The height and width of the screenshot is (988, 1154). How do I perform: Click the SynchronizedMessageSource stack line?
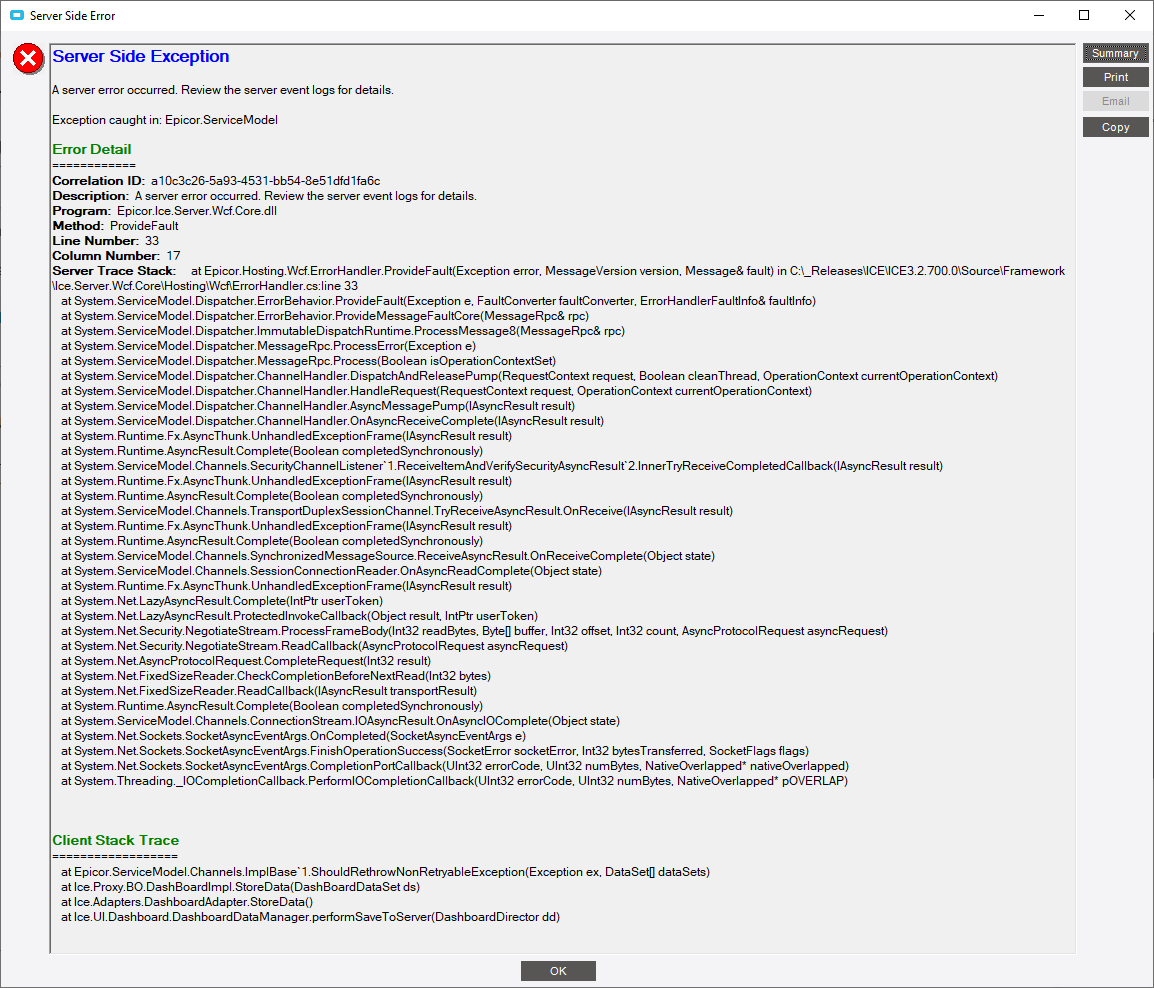coord(388,556)
